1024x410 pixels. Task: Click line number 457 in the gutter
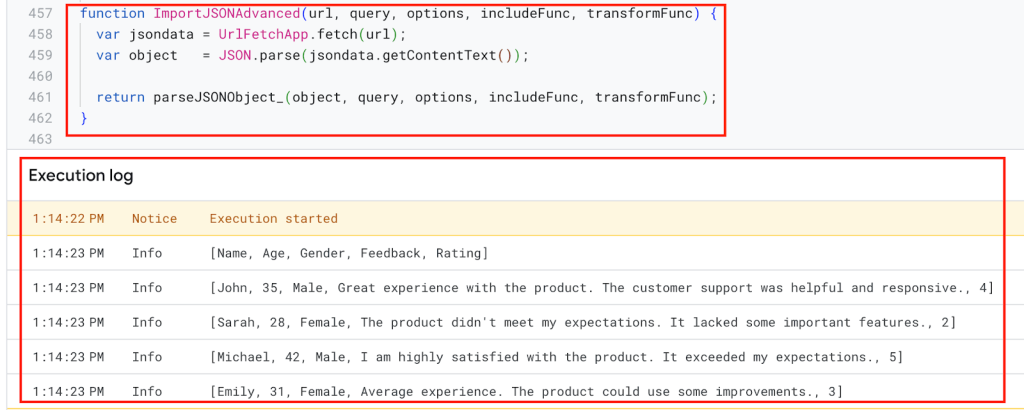40,14
